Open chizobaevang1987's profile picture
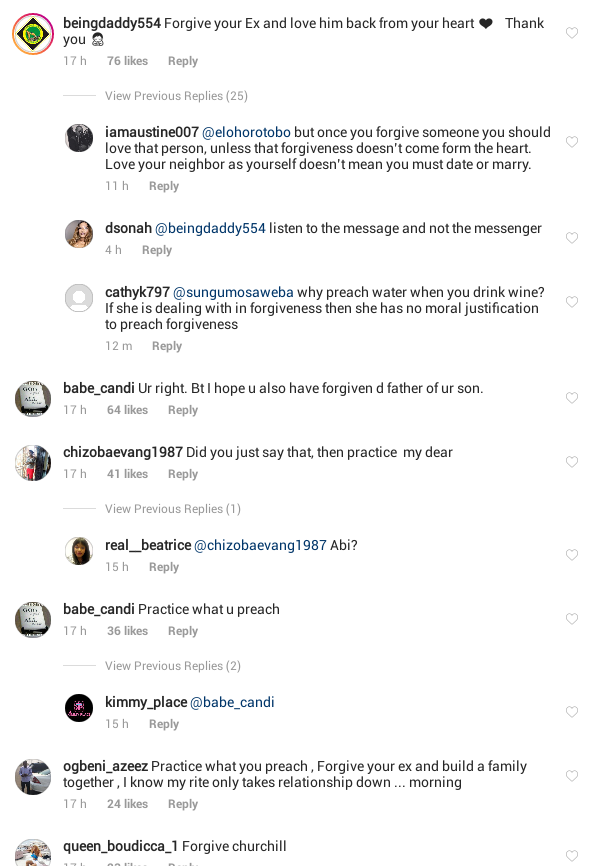This screenshot has height=866, width=600. [33, 463]
